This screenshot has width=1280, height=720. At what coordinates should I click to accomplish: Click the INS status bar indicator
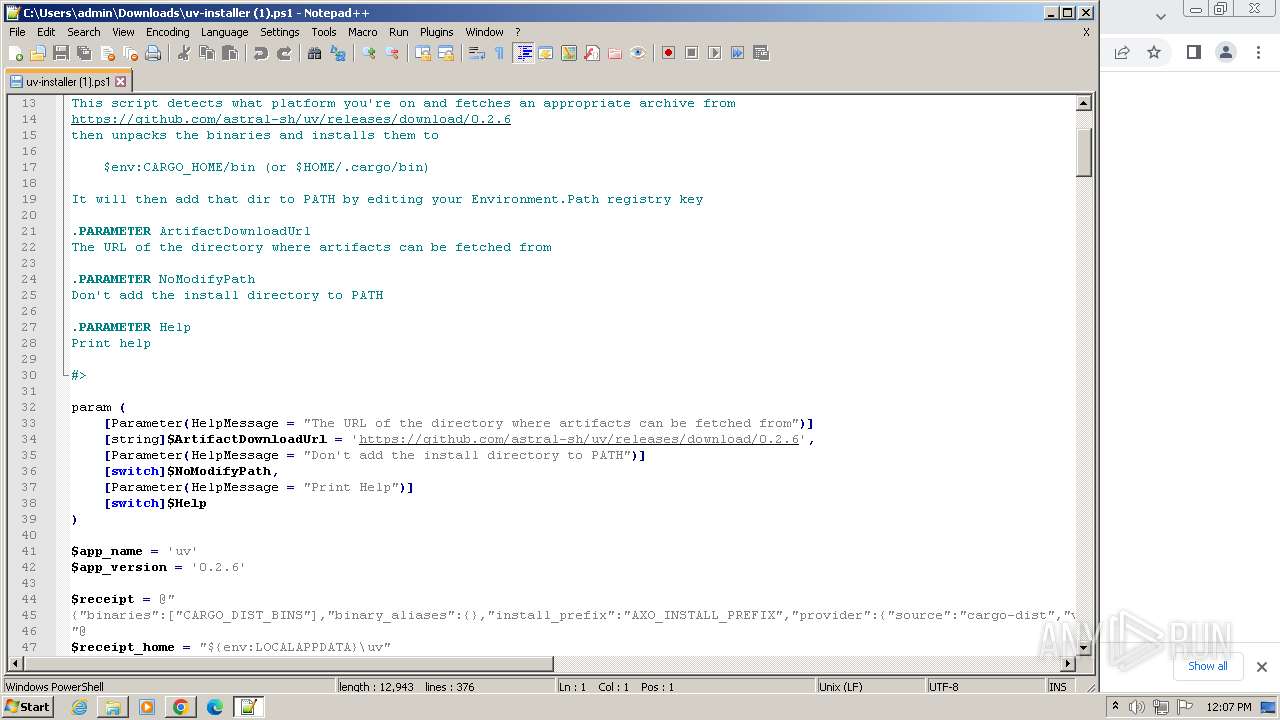pyautogui.click(x=1058, y=687)
